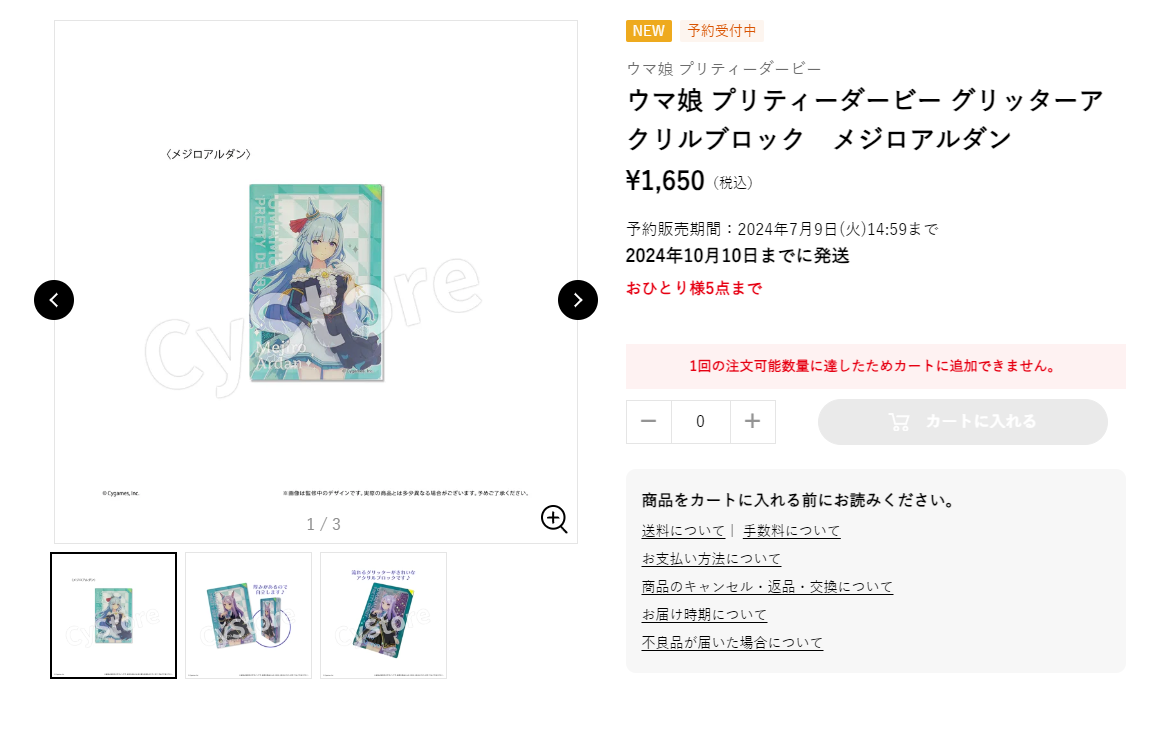Advance to the next product image arrow
This screenshot has height=736, width=1171.
click(x=578, y=300)
